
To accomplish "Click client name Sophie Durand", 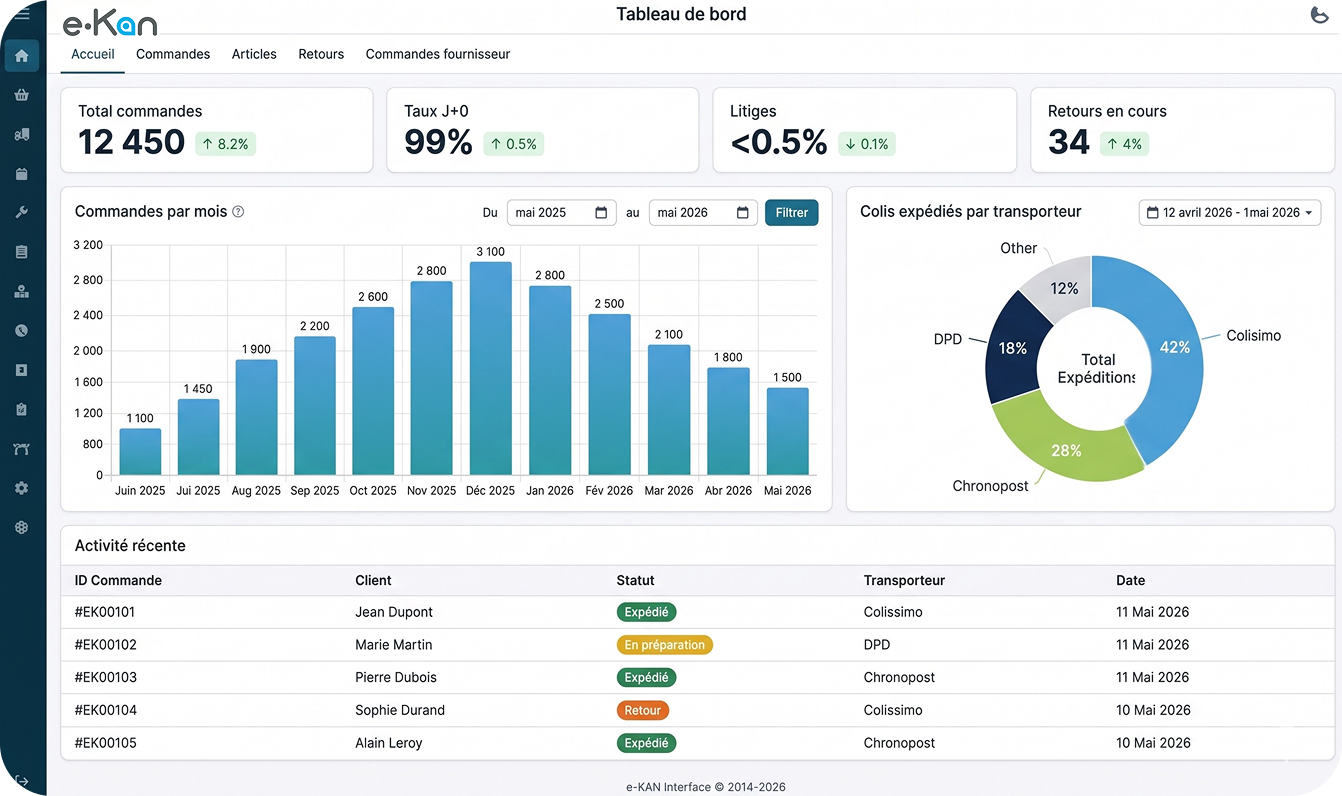I will click(x=400, y=710).
